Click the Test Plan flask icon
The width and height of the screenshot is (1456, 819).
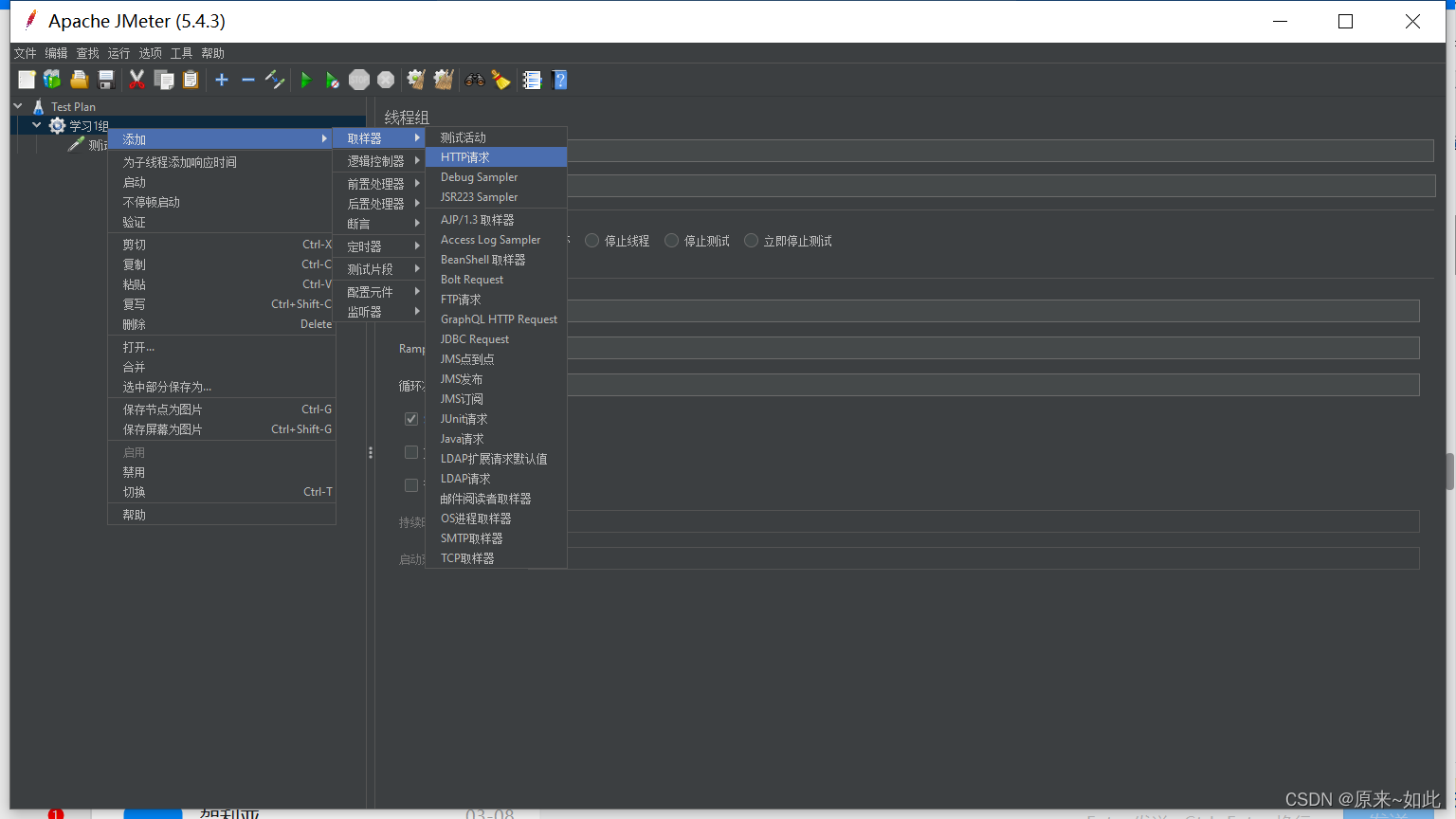click(39, 106)
